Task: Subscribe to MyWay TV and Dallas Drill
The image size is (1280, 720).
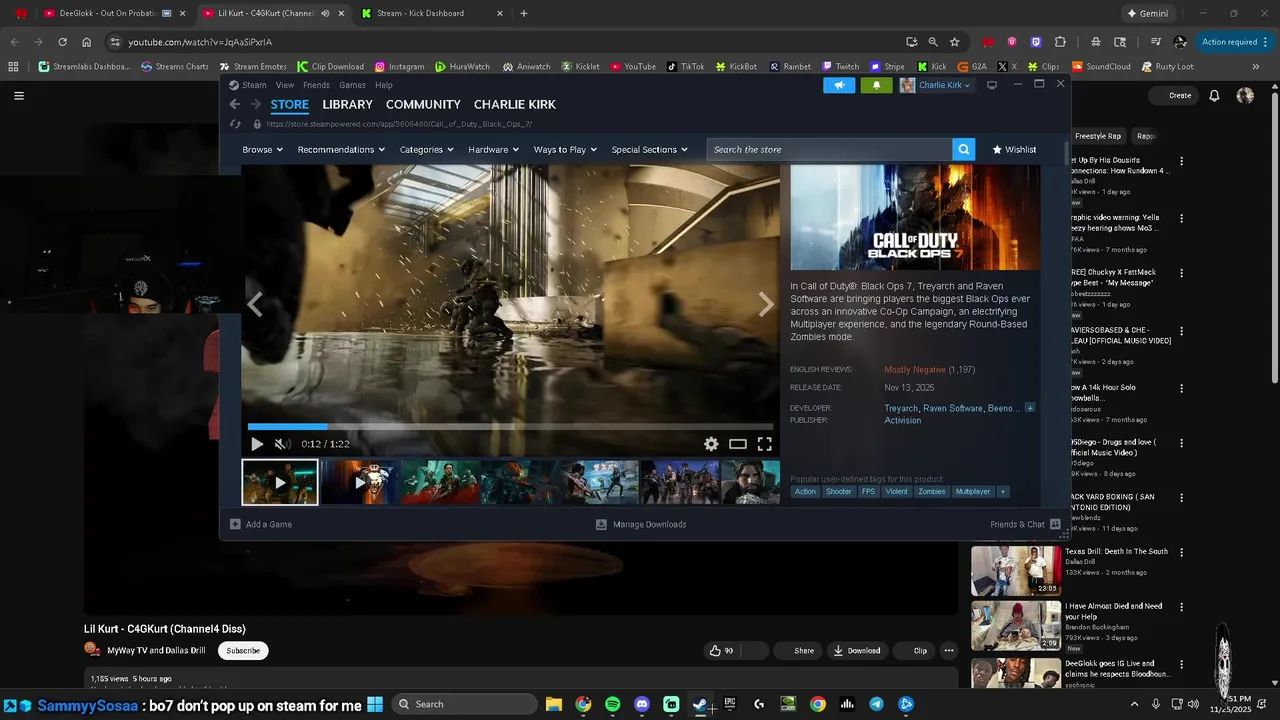Action: pyautogui.click(x=243, y=650)
